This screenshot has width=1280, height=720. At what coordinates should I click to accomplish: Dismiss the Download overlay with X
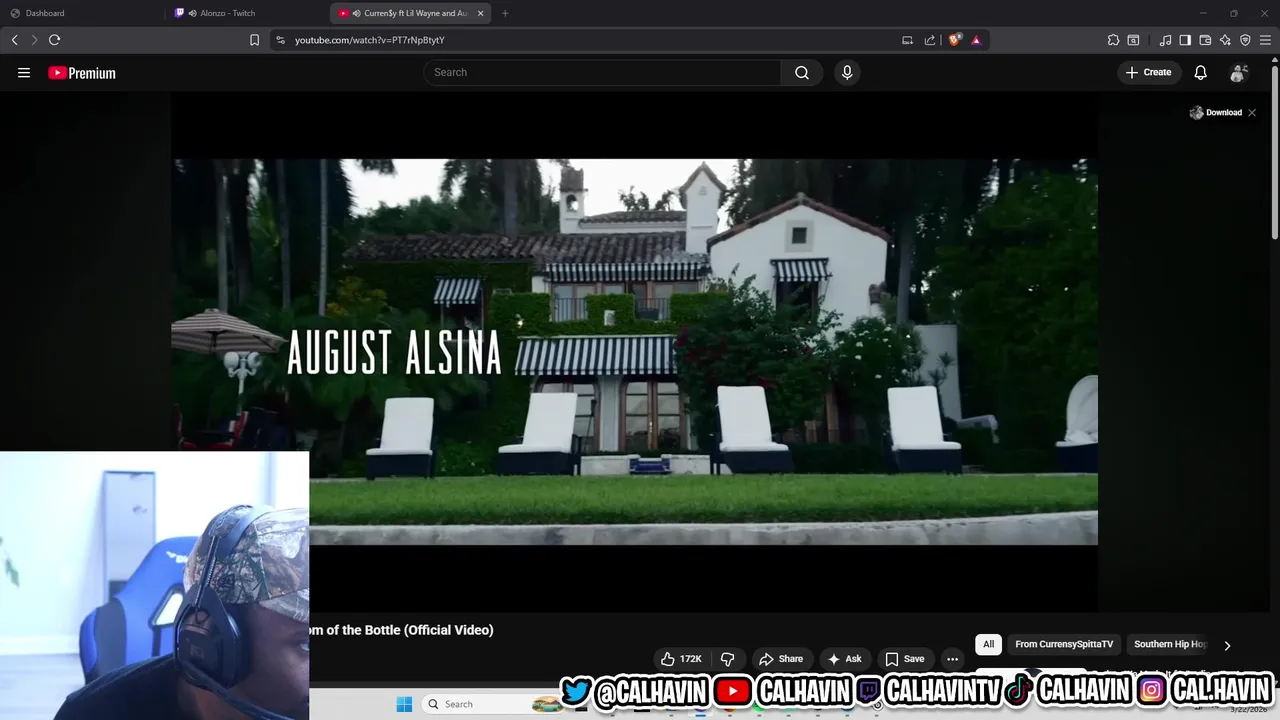click(1252, 112)
